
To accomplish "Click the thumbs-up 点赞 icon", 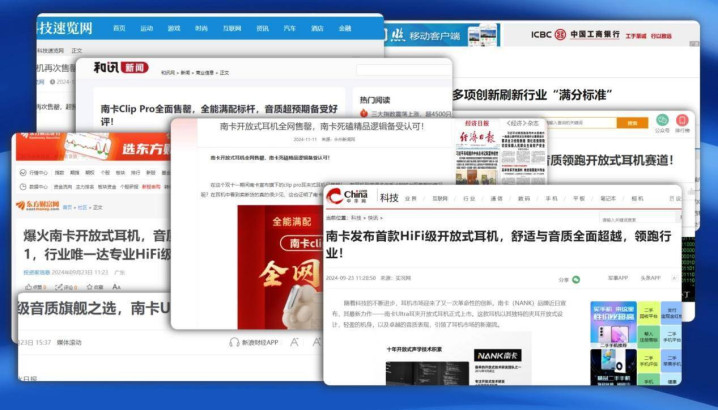I will click(29, 287).
